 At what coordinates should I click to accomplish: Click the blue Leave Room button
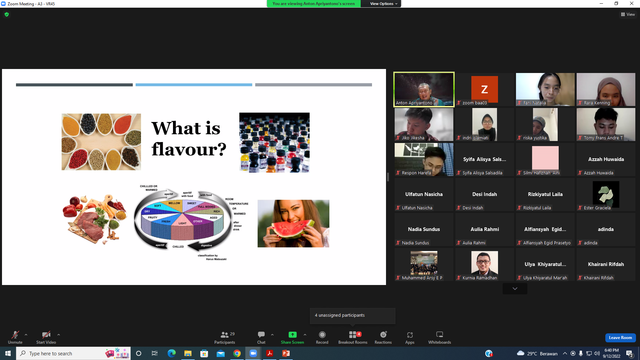pyautogui.click(x=620, y=338)
